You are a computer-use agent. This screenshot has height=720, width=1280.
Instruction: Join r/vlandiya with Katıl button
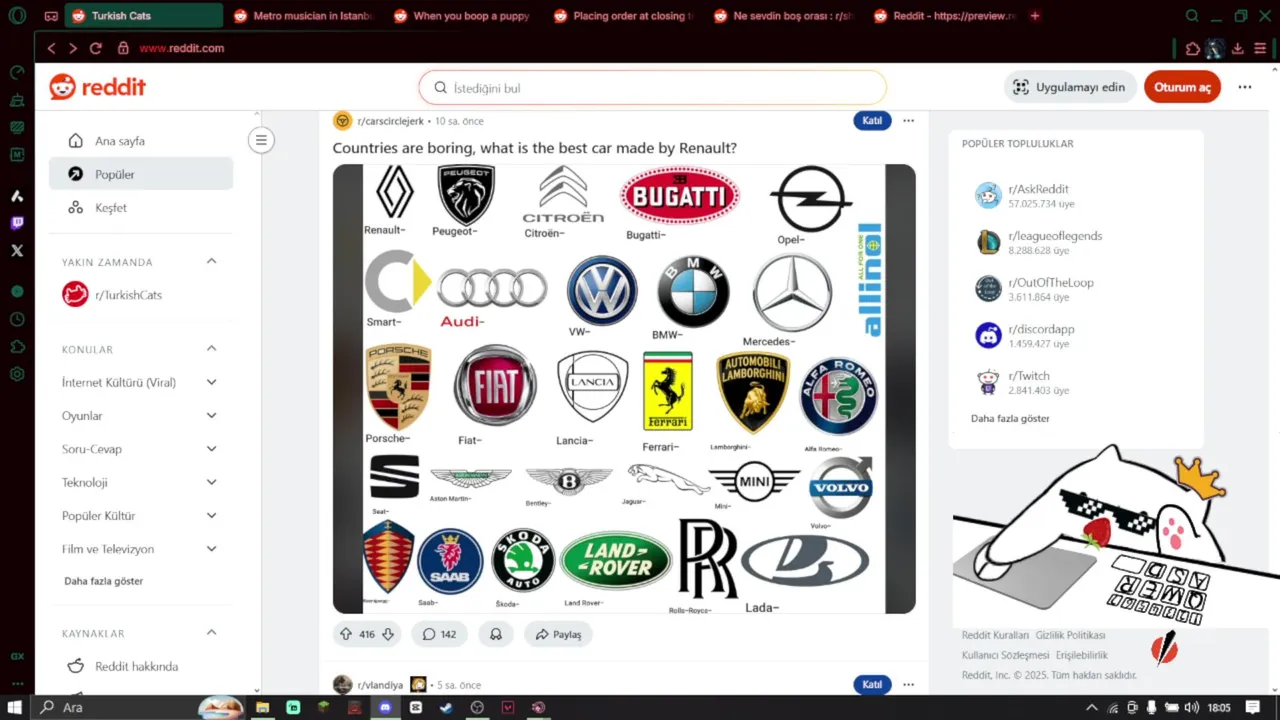pos(872,685)
